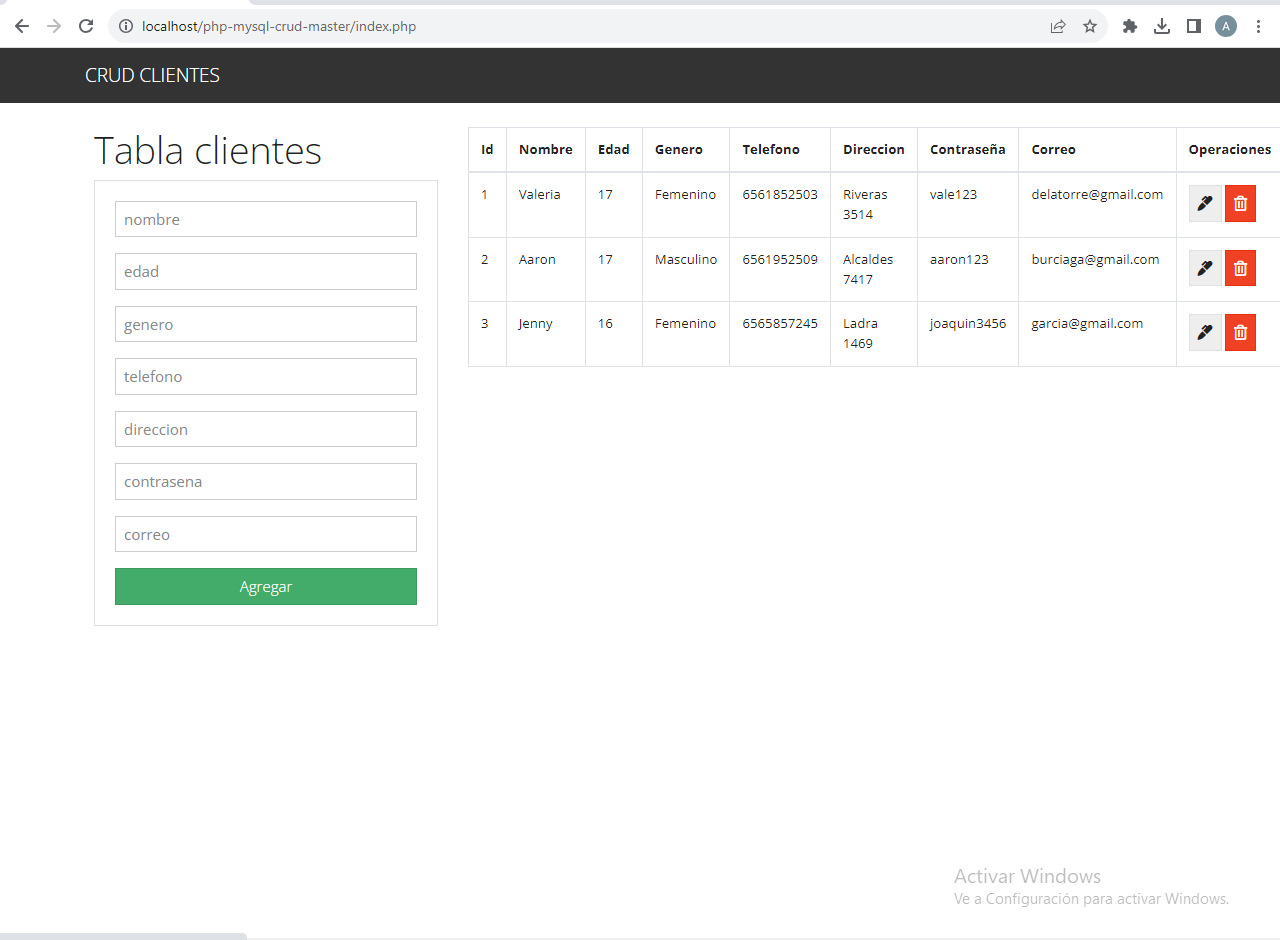Click the CRUD CLIENTES navbar link

[152, 75]
